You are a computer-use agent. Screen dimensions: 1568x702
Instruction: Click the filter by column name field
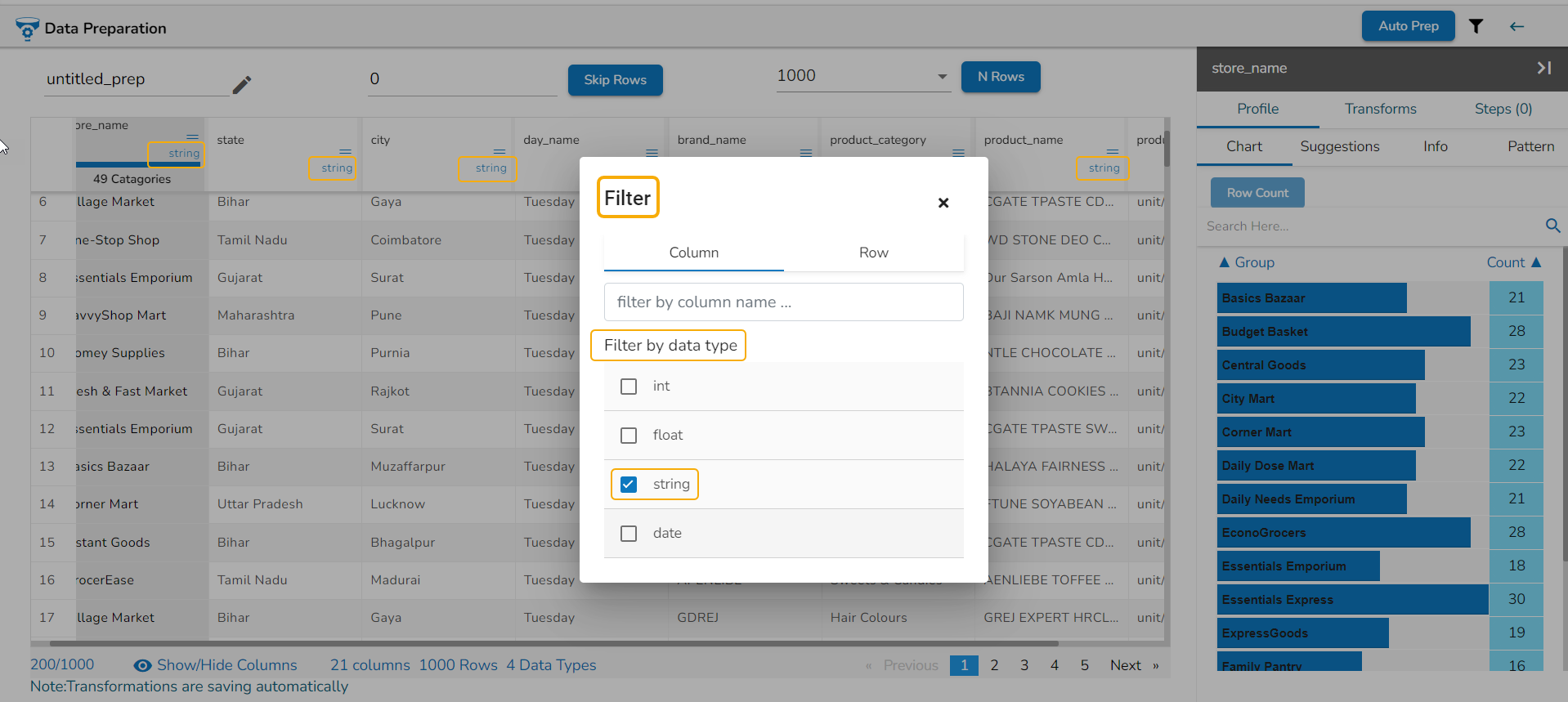coord(783,302)
